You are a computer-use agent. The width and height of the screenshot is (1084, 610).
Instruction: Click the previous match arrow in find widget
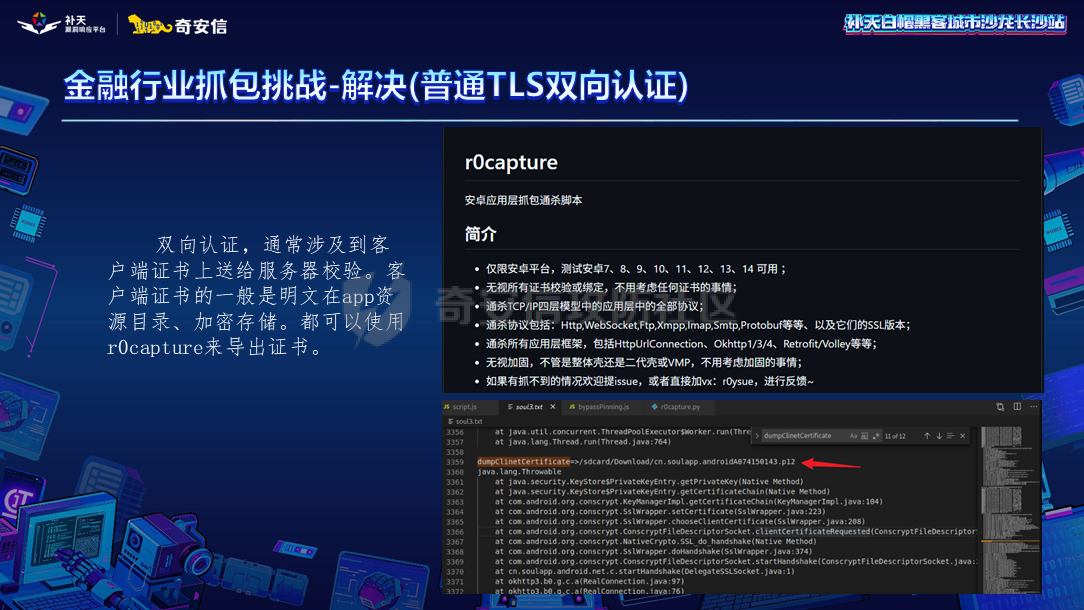[x=927, y=436]
